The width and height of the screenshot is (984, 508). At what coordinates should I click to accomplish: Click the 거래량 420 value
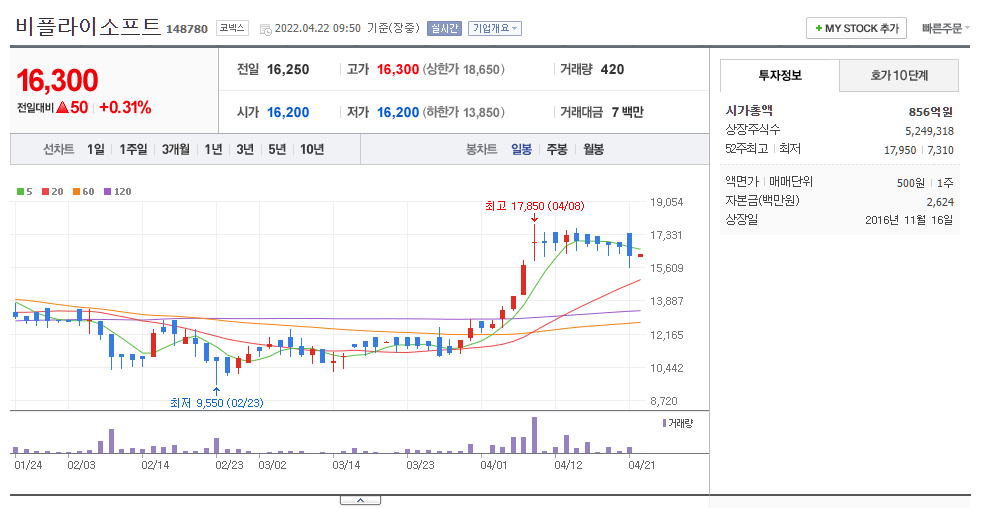[612, 70]
